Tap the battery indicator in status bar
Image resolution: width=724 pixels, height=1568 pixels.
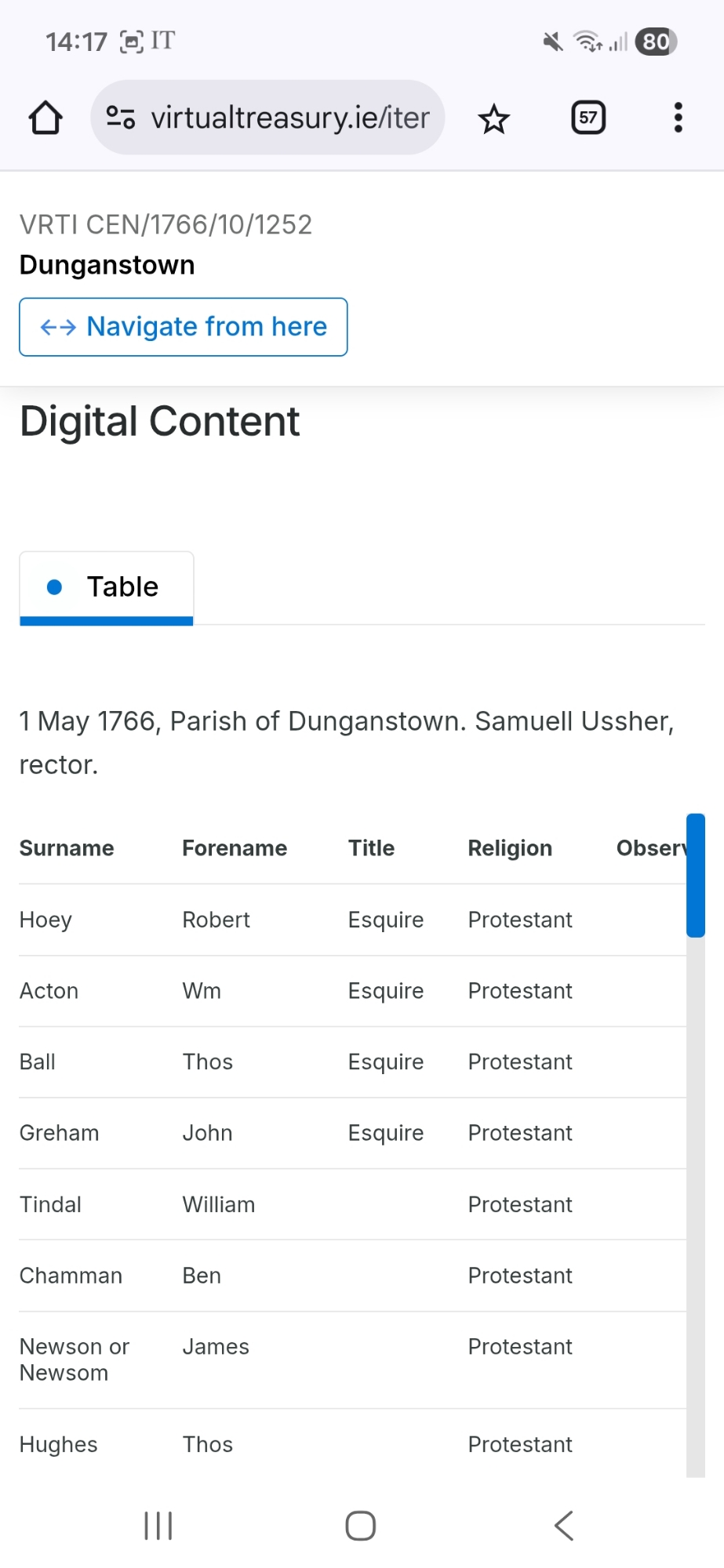[656, 42]
